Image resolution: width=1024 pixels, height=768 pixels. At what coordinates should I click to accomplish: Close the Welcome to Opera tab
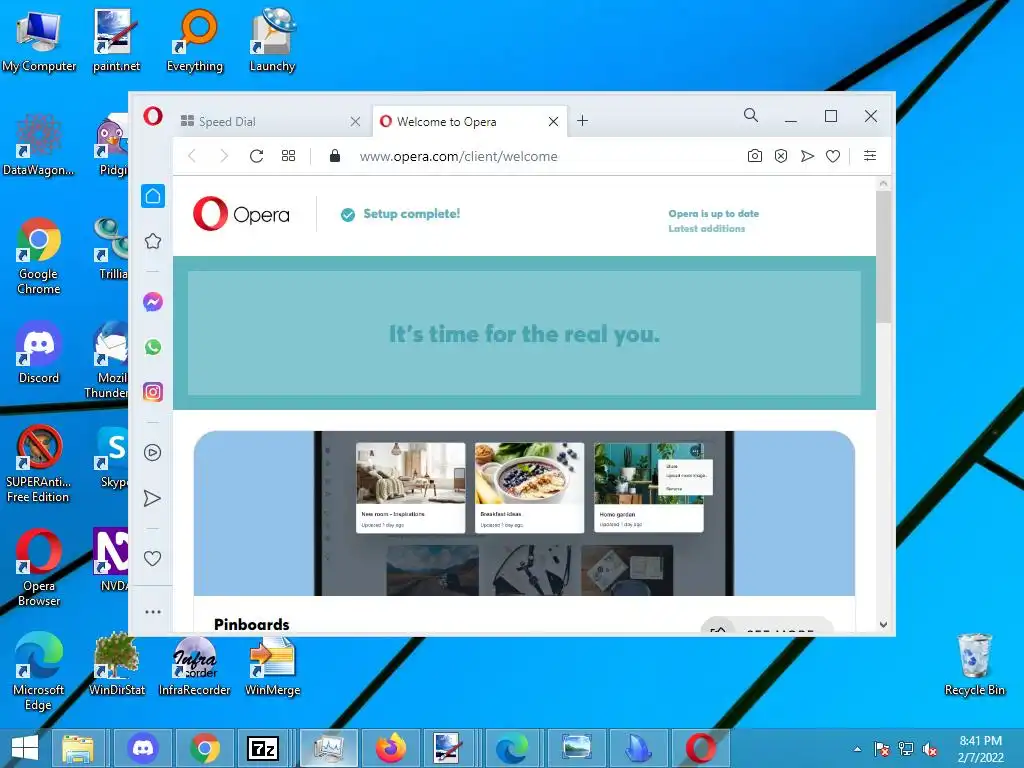[x=553, y=121]
